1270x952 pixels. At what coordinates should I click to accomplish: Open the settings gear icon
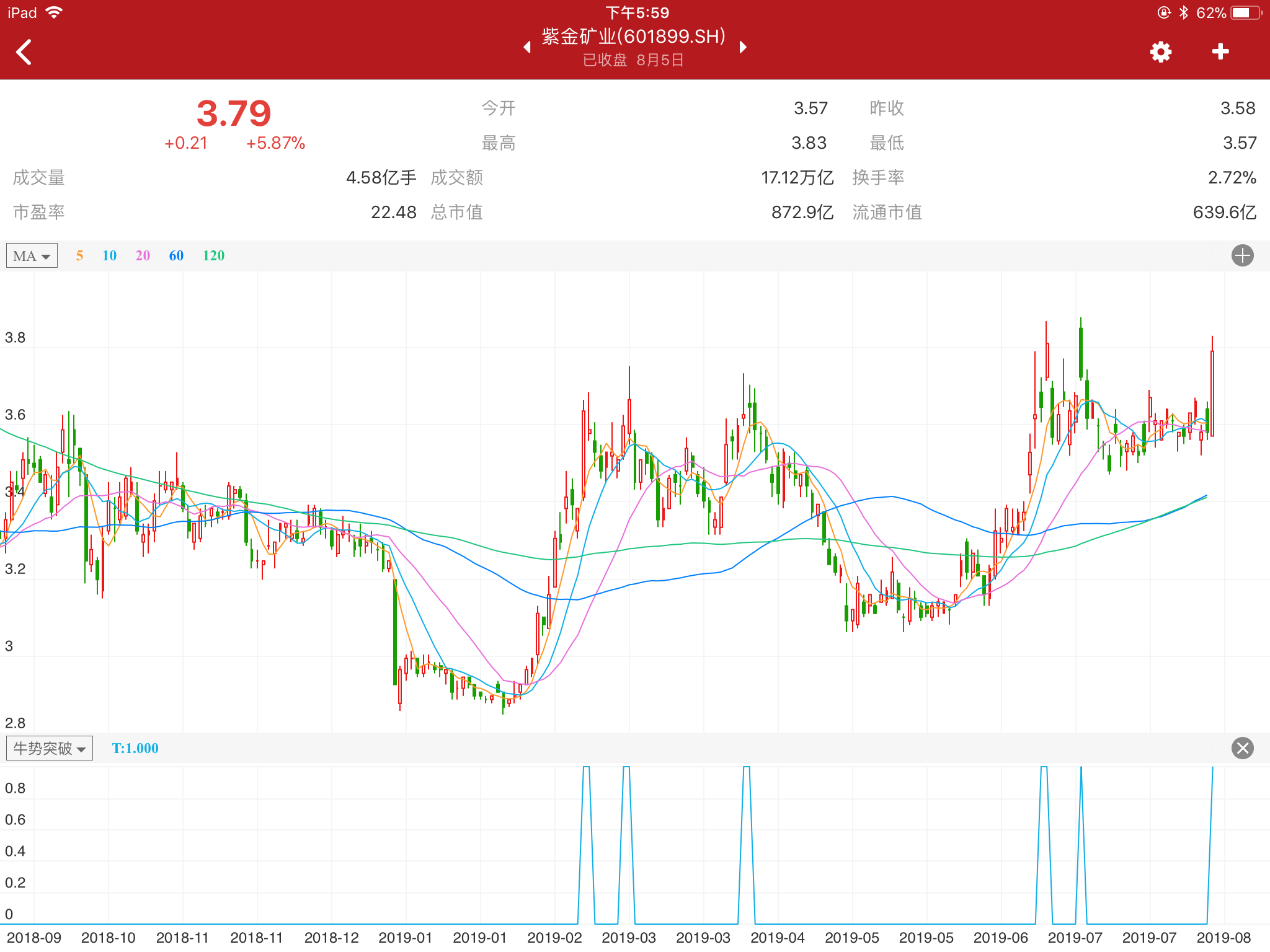pos(1160,52)
